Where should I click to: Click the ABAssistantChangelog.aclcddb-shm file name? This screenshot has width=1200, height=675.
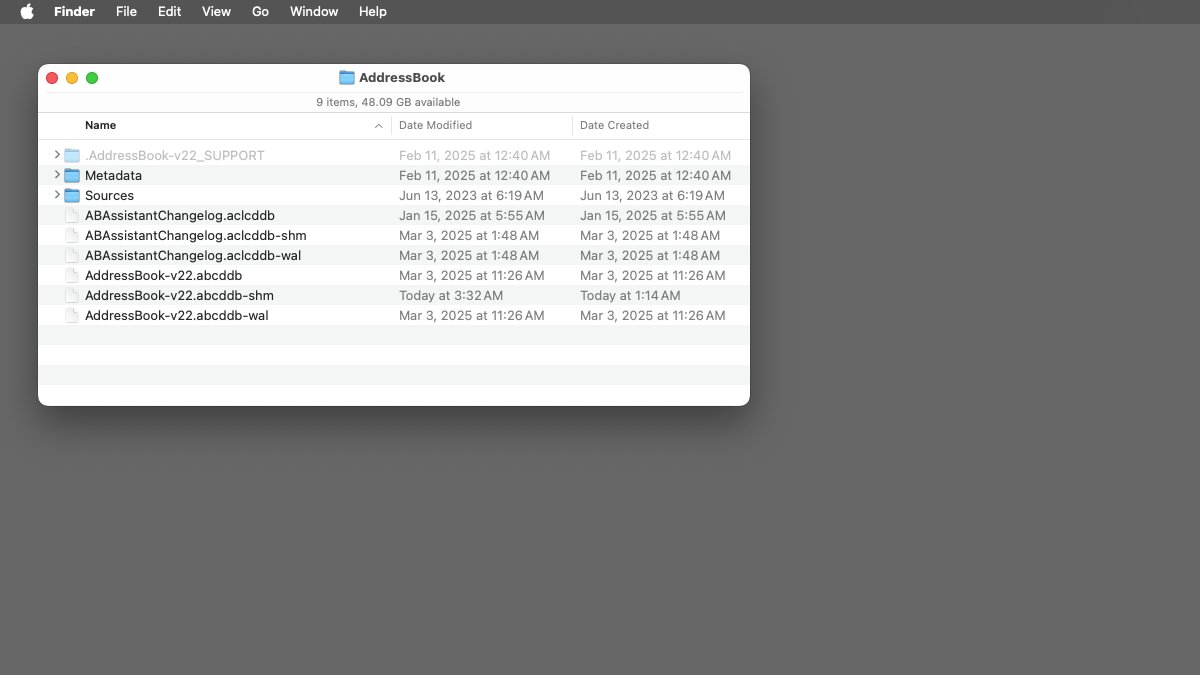coord(196,235)
